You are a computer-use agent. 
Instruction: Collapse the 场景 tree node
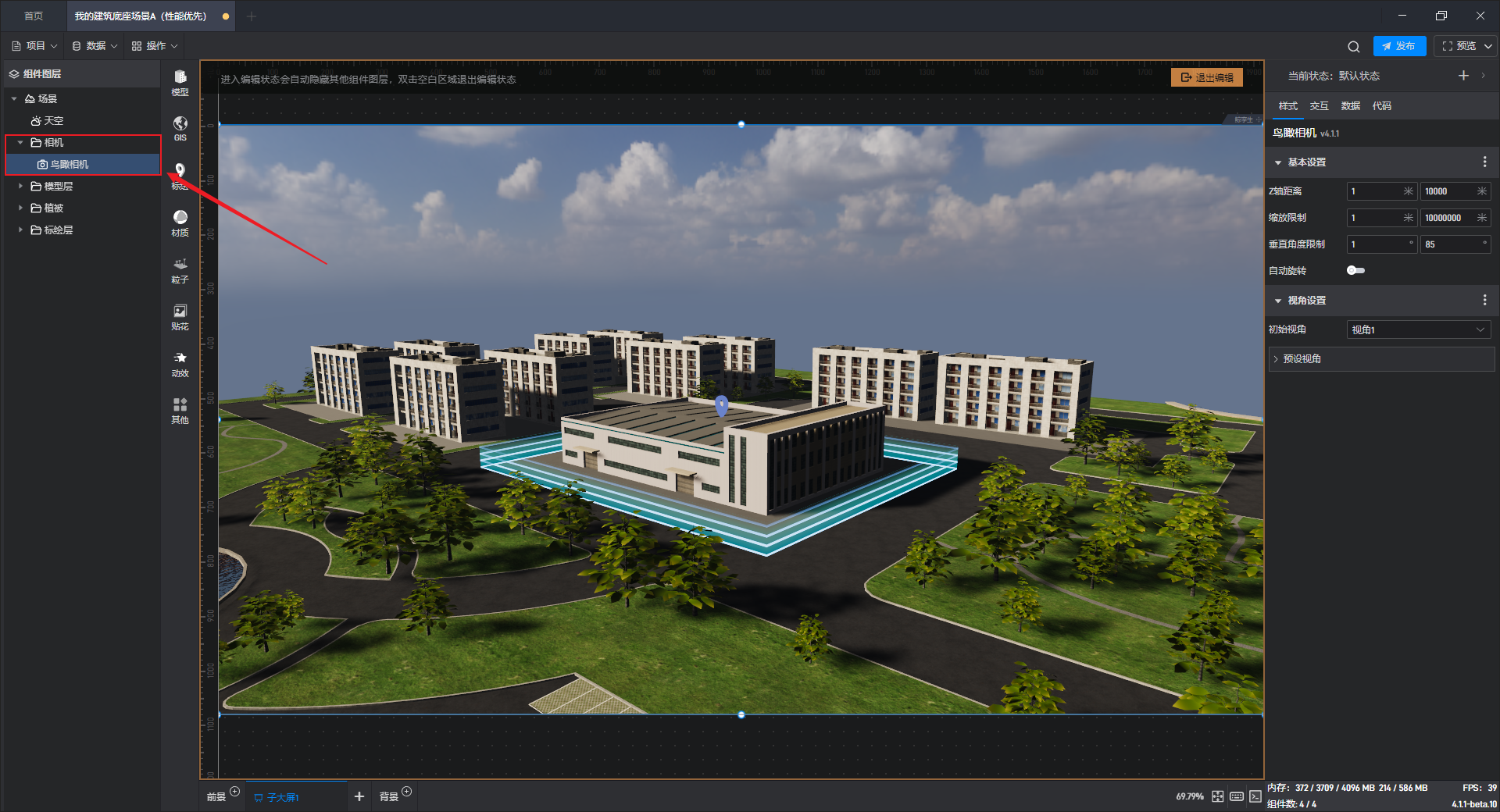14,99
